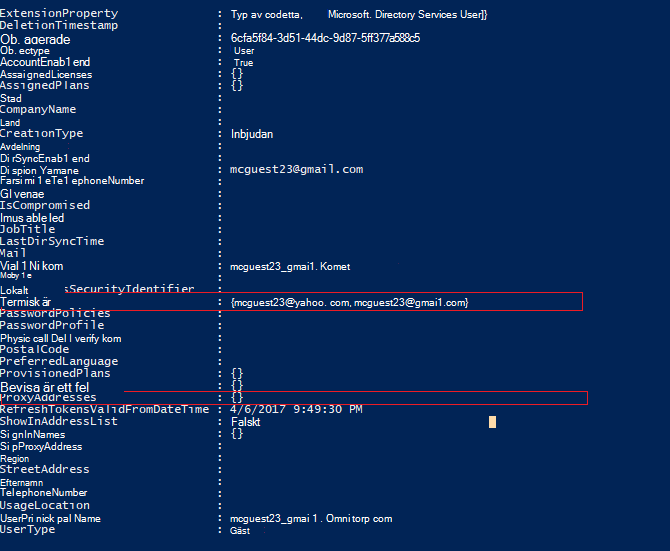Click the SignInNames empty braces value

pos(237,434)
